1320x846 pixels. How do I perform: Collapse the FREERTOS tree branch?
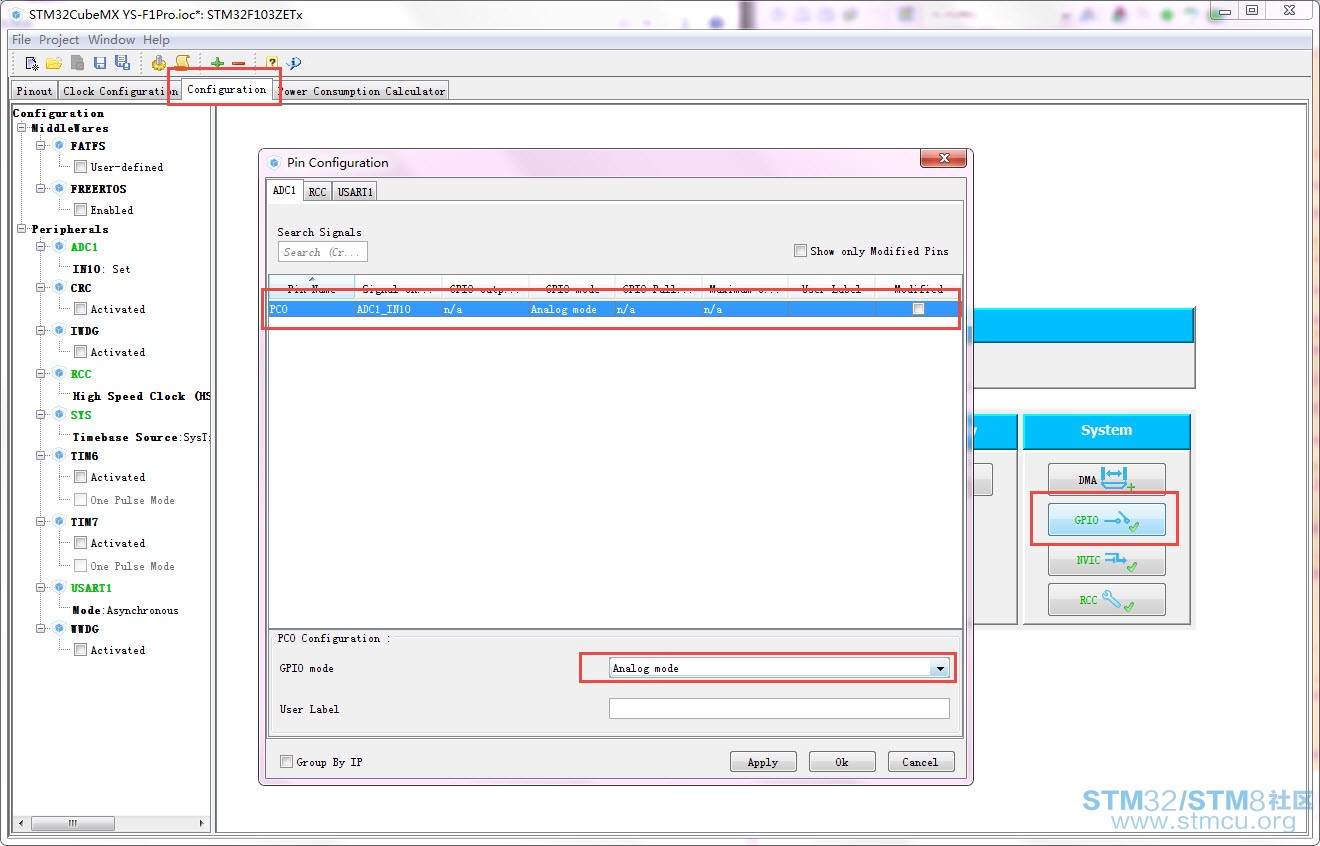tap(41, 188)
